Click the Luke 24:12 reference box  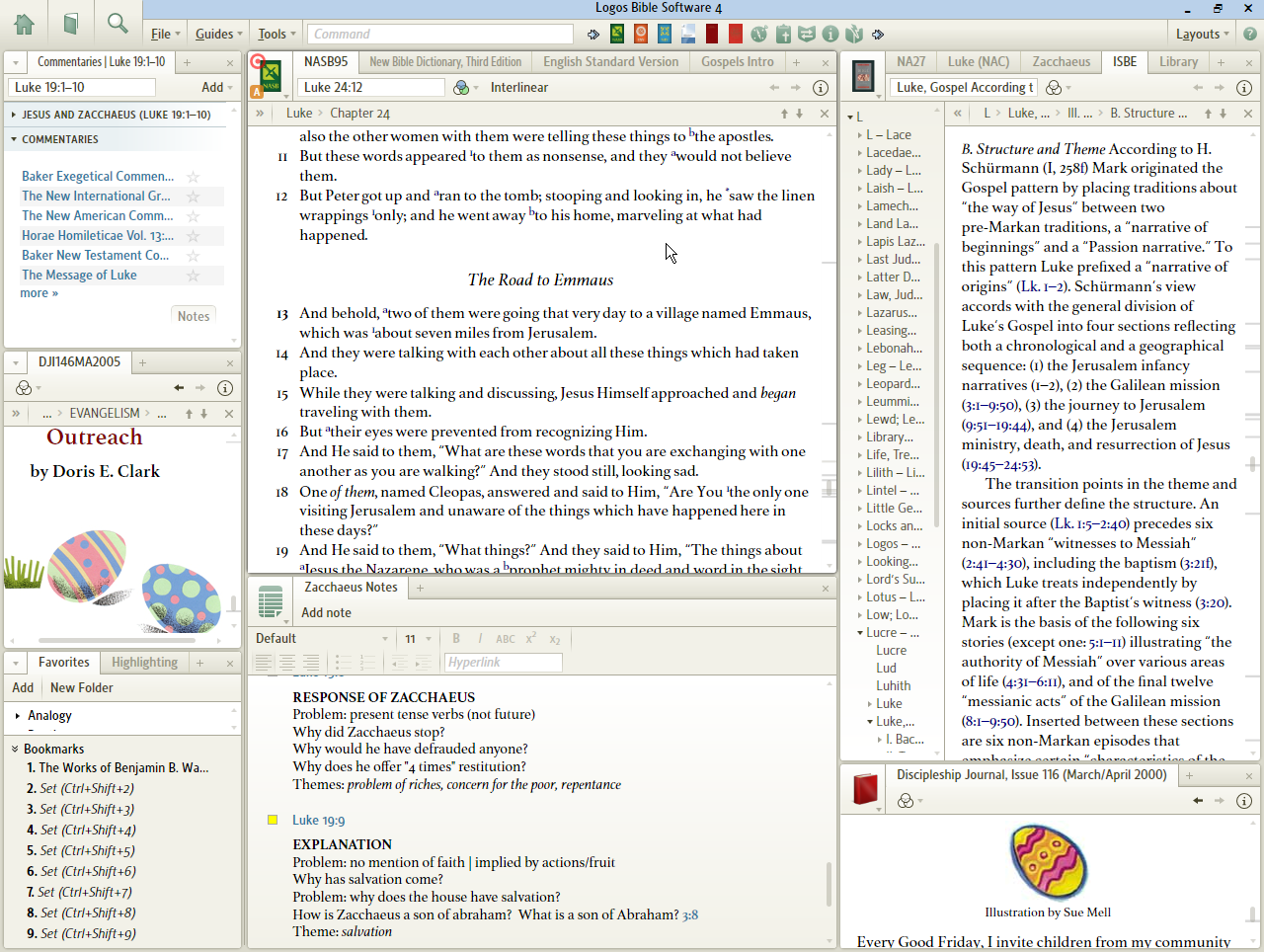coord(371,88)
